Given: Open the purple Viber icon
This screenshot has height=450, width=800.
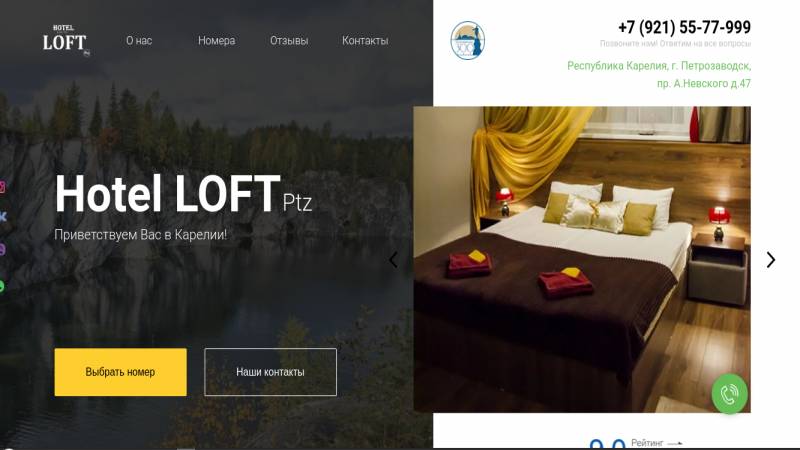Looking at the screenshot, I should (2, 249).
